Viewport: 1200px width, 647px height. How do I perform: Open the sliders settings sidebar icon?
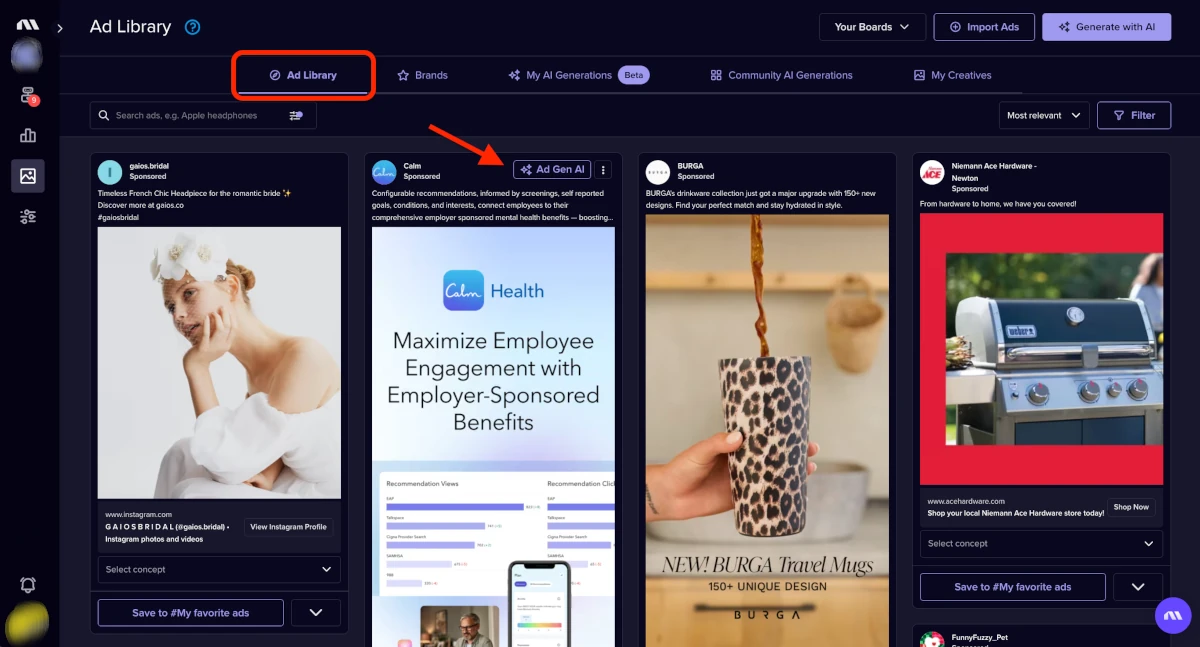[x=28, y=216]
